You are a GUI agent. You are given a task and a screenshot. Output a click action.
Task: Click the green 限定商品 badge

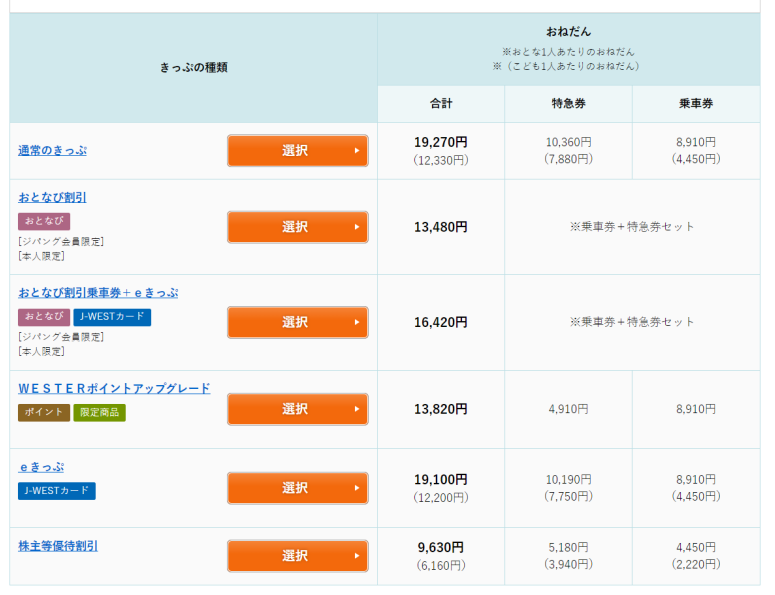point(99,412)
